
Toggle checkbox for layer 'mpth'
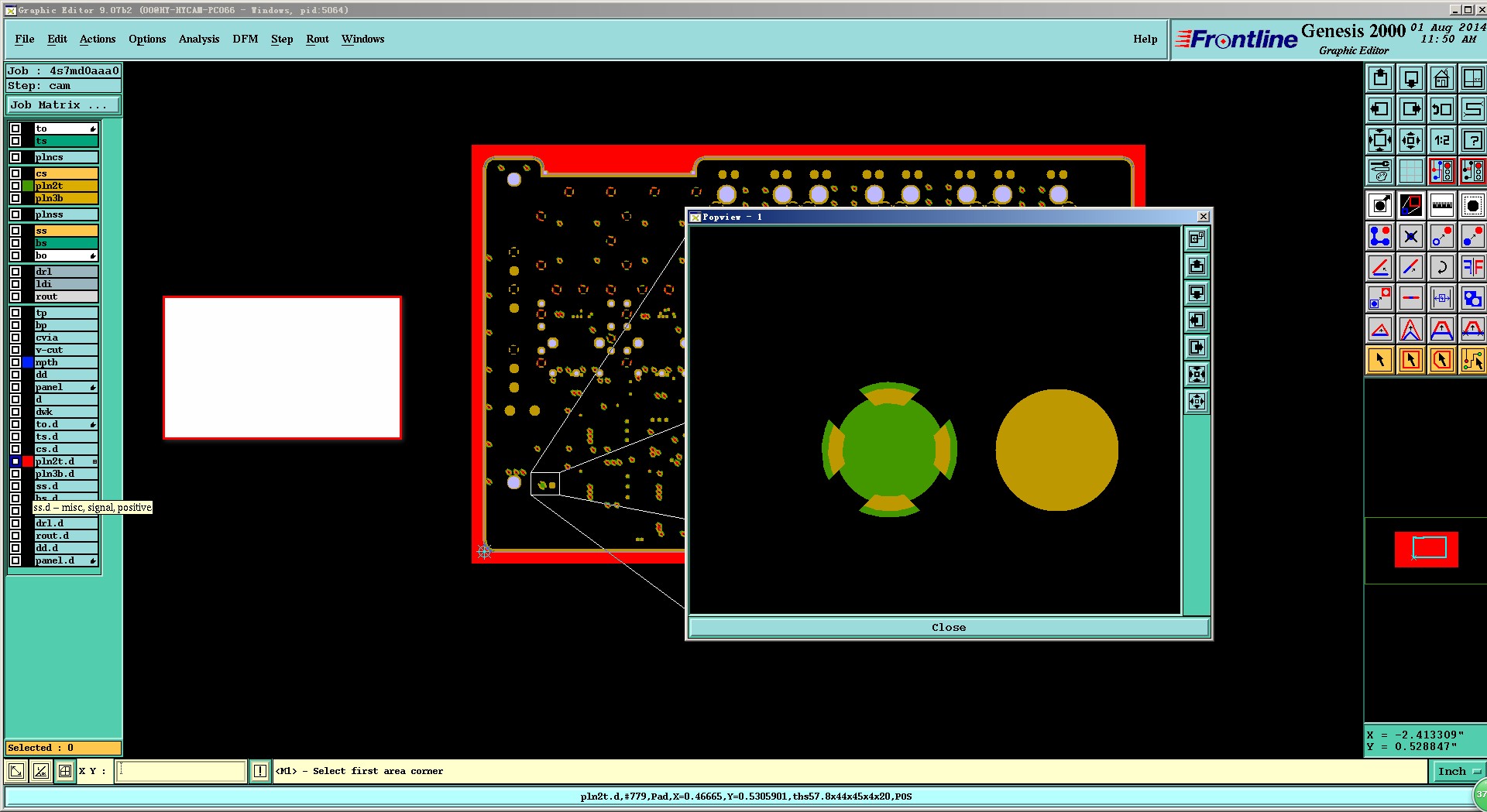15,362
